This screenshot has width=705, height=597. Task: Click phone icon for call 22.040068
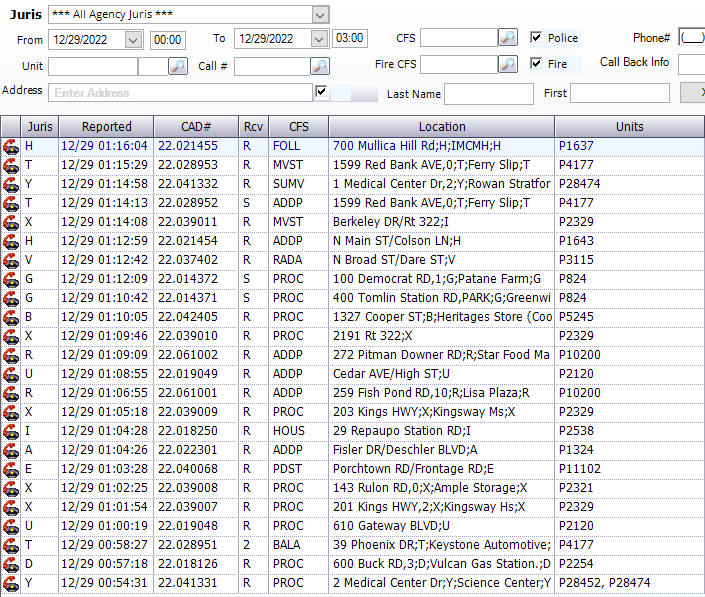[11, 469]
